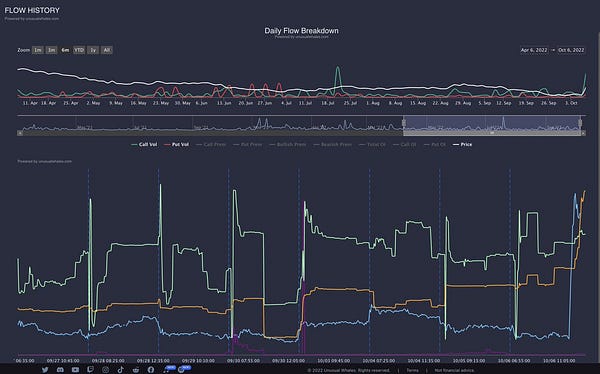The height and width of the screenshot is (374, 600).
Task: Open the Reddit footer icon
Action: tap(136, 370)
